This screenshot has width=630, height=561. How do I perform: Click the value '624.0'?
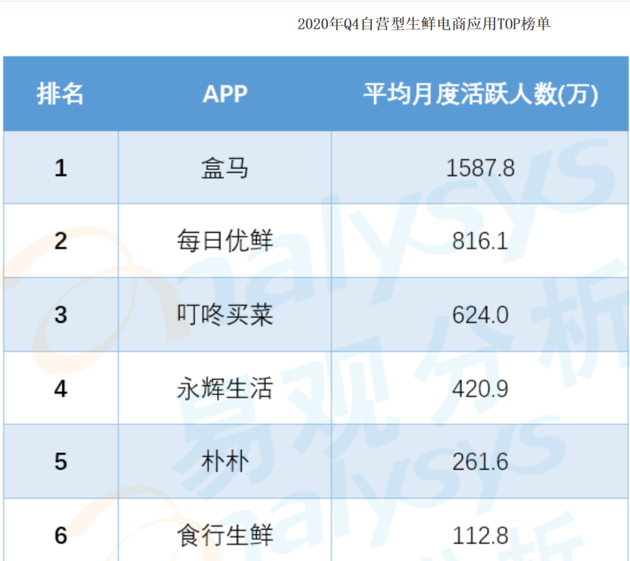[481, 315]
